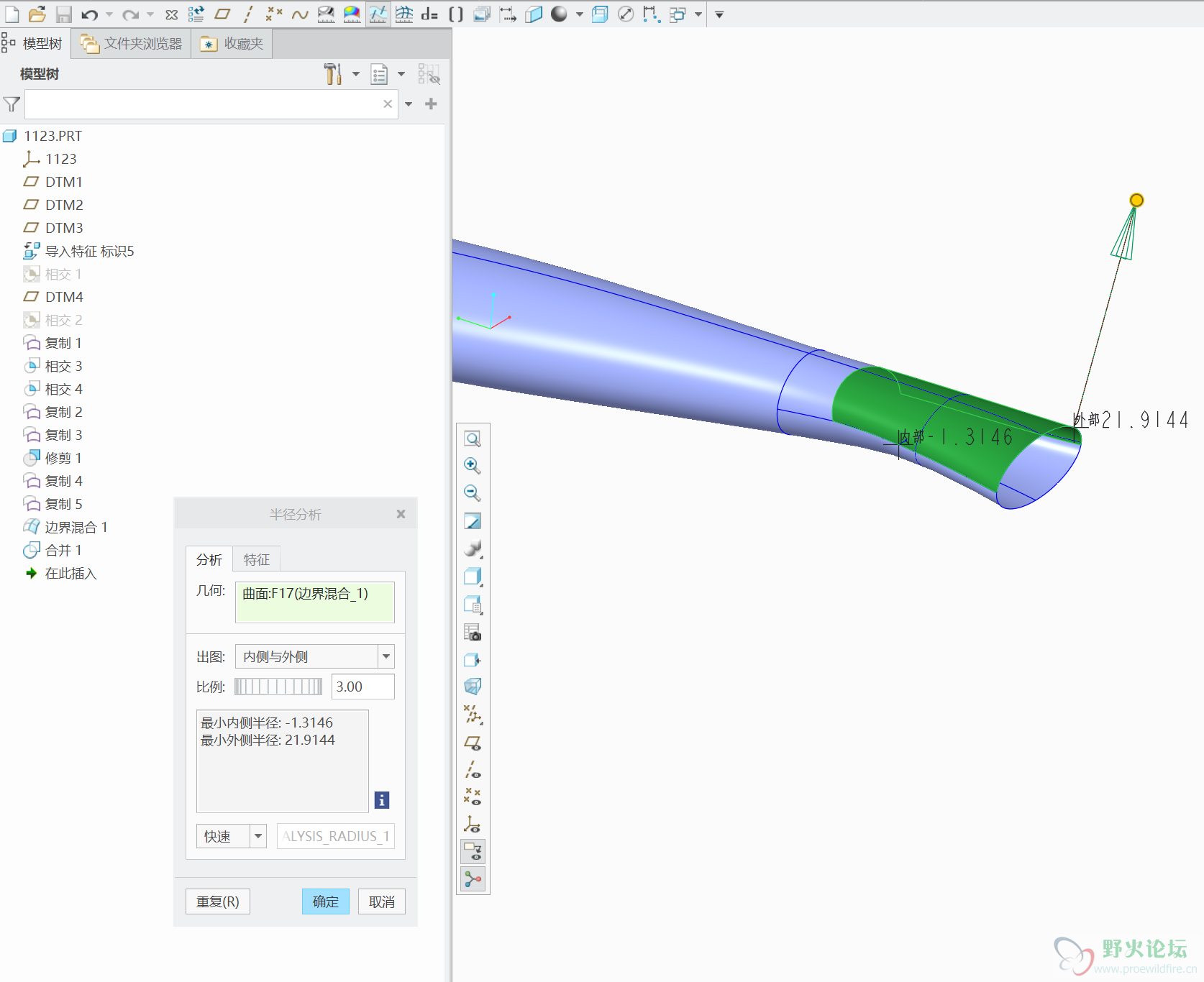Create a new file from the toolbar

pyautogui.click(x=12, y=14)
